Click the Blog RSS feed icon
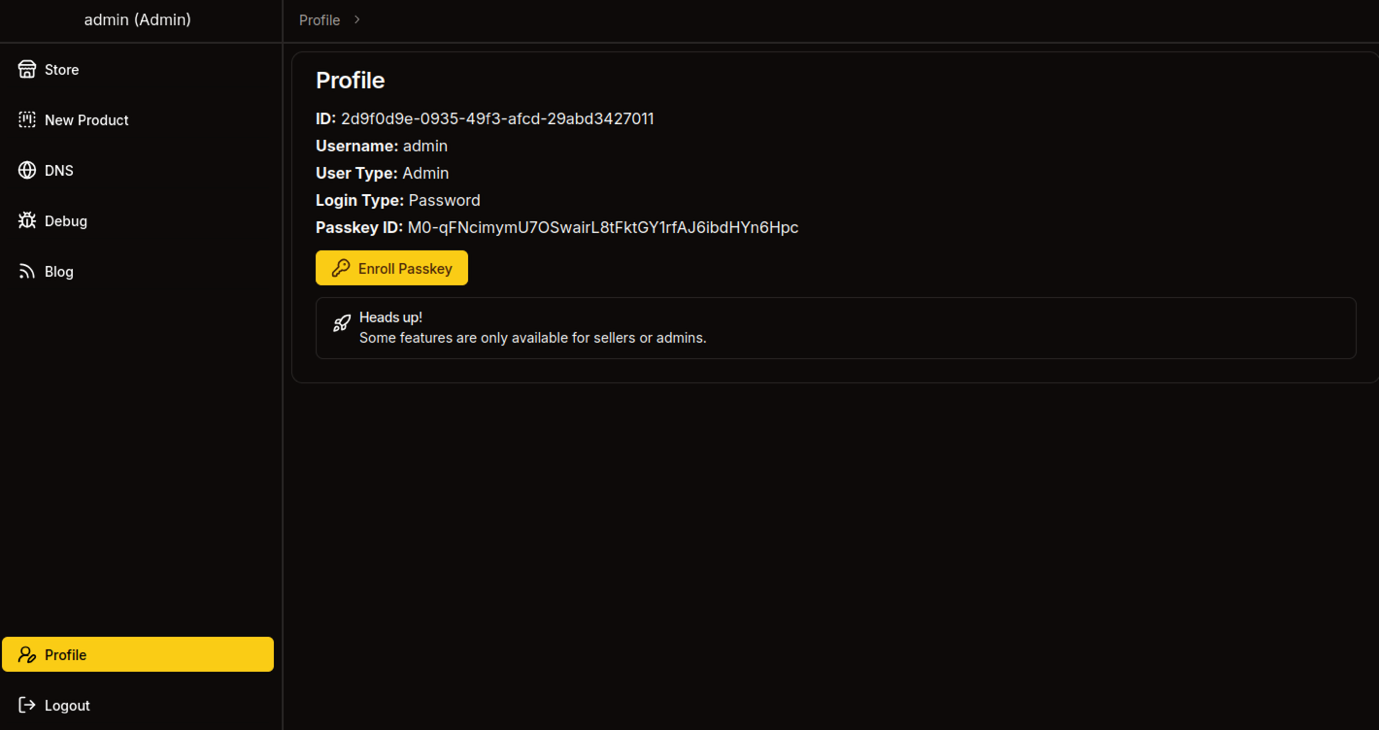This screenshot has height=730, width=1379. pos(27,272)
